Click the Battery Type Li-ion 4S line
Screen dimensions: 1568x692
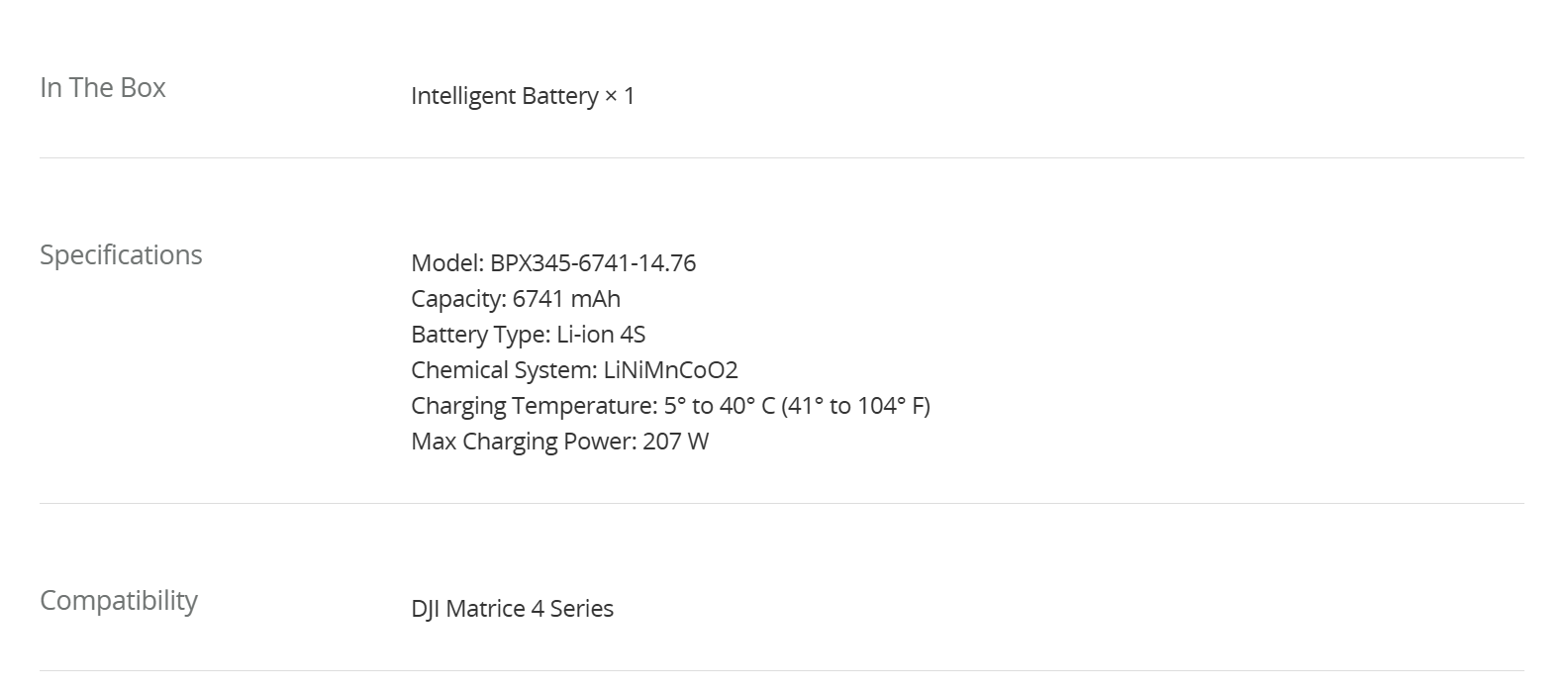(529, 335)
